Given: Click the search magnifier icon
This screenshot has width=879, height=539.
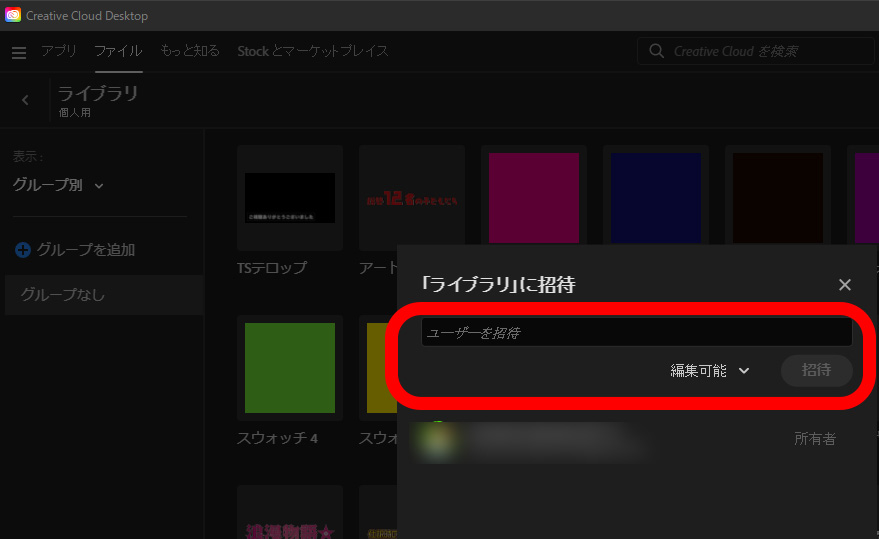Looking at the screenshot, I should [656, 51].
